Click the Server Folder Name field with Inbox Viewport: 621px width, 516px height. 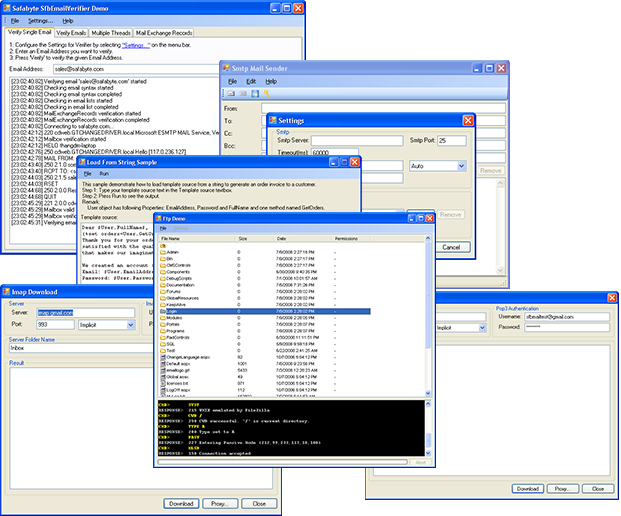point(80,348)
